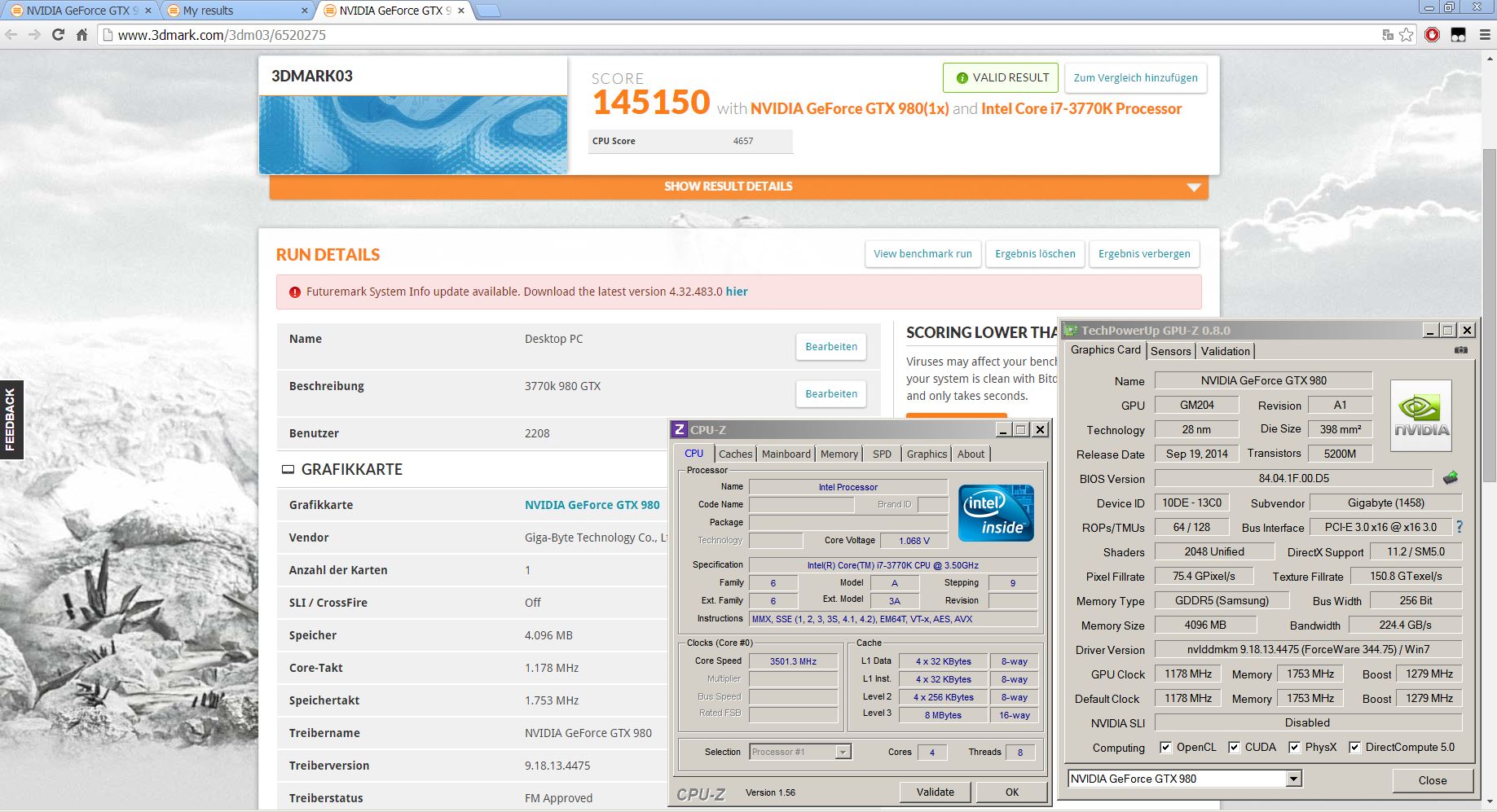The image size is (1497, 812).
Task: Open the browser home page icon
Action: (81, 35)
